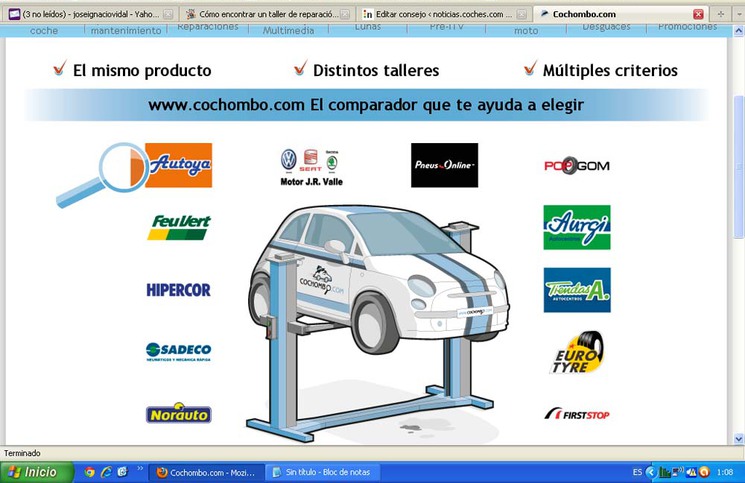This screenshot has width=745, height=483.
Task: Open the Multimedia navigation item
Action: point(288,30)
